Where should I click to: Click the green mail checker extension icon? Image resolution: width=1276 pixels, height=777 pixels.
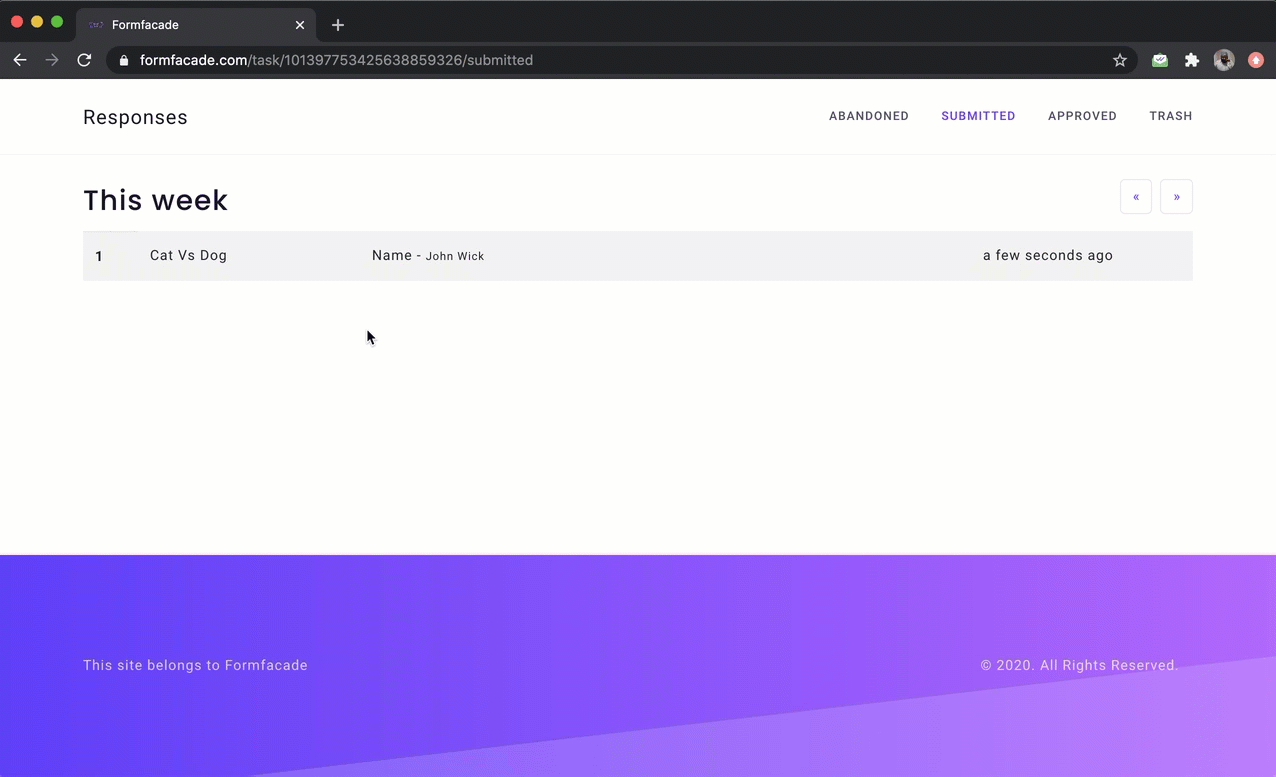click(x=1159, y=60)
